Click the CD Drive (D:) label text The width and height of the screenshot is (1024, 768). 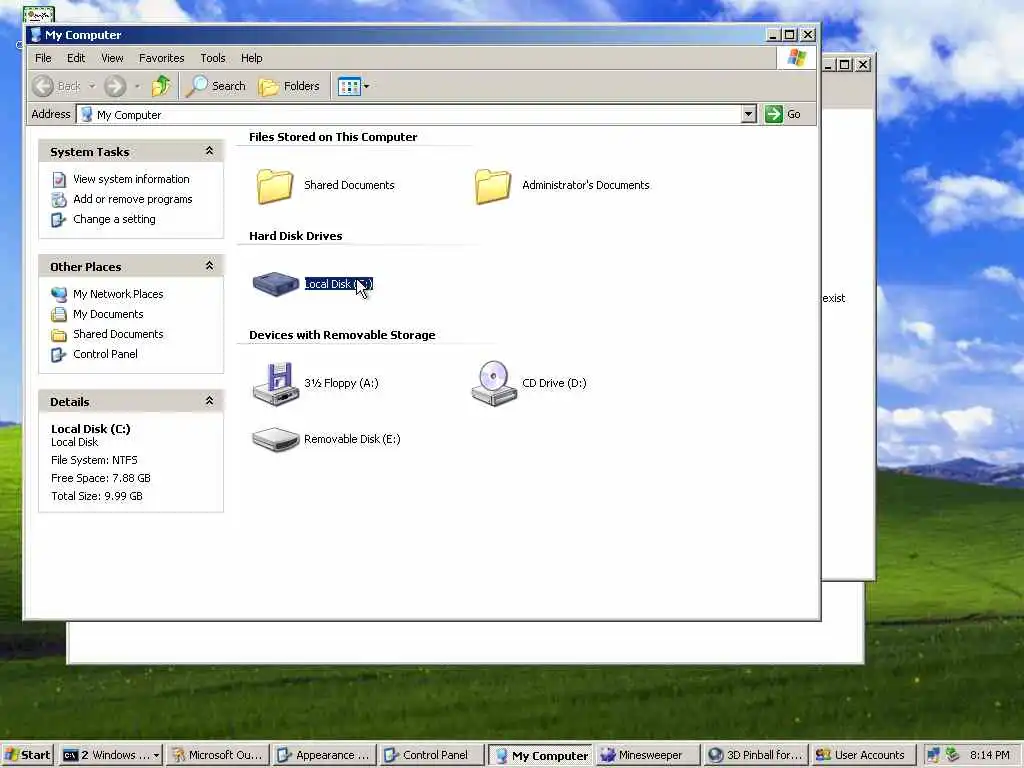pos(554,383)
